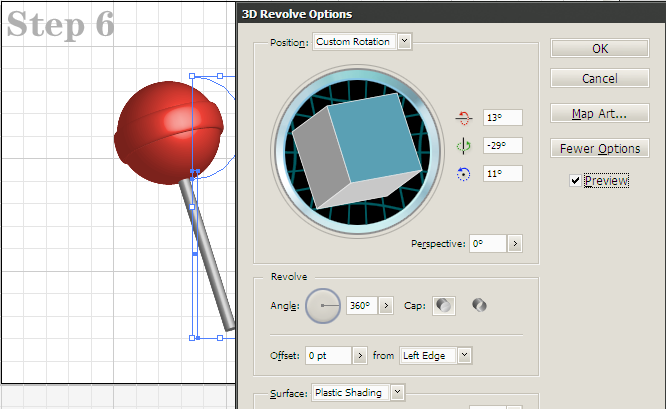Click the Plastic Shading surface field
Screen dimensions: 666x409
[350, 392]
